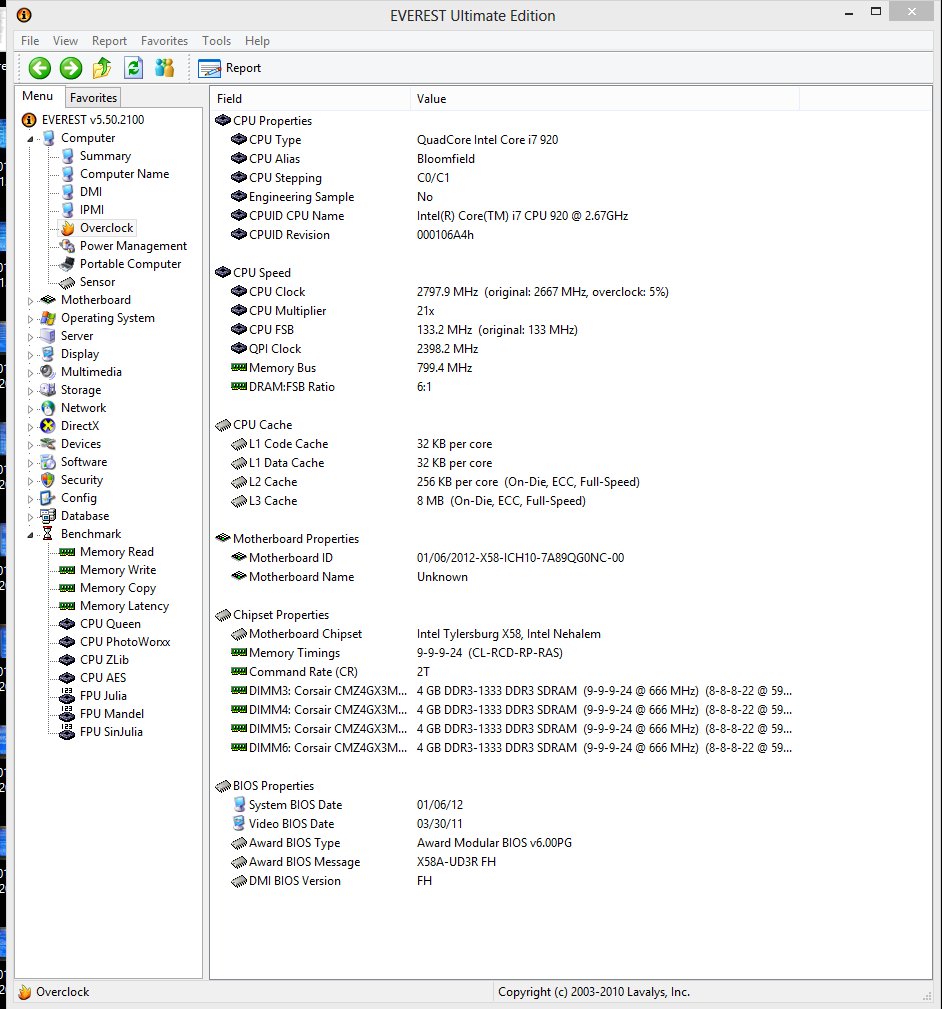Click the Report toolbar button
Image resolution: width=942 pixels, height=1009 pixels.
coord(230,68)
